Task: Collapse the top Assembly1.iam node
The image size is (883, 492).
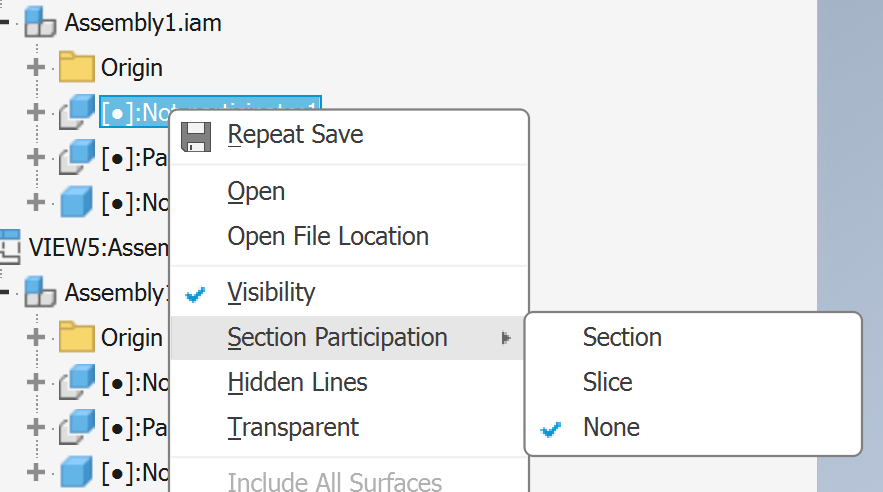Action: click(5, 23)
